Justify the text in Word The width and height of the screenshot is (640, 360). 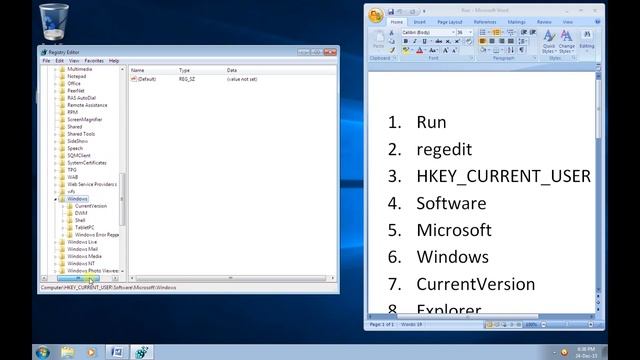click(x=511, y=41)
